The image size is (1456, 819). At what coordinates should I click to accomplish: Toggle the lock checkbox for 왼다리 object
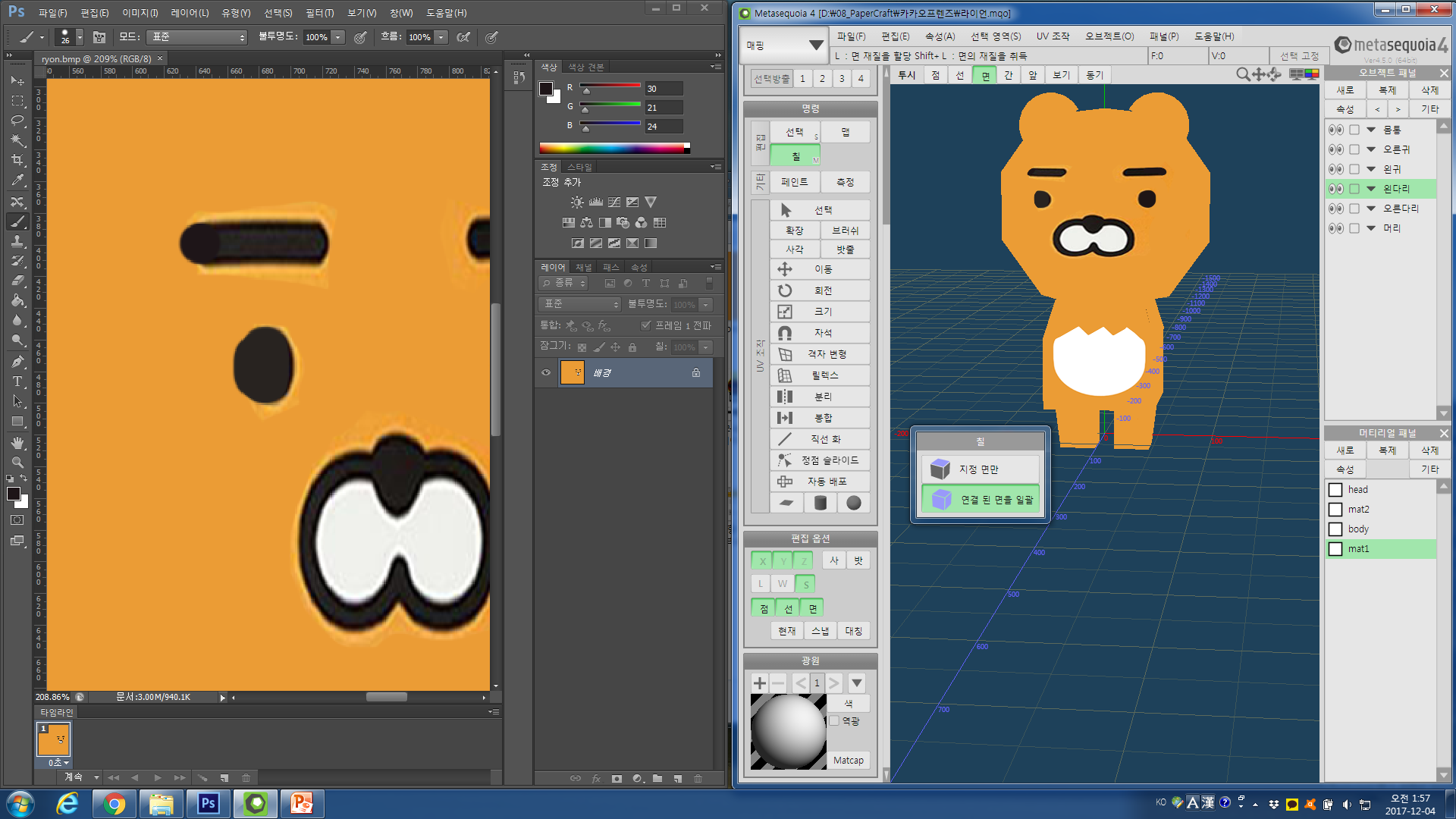point(1354,189)
